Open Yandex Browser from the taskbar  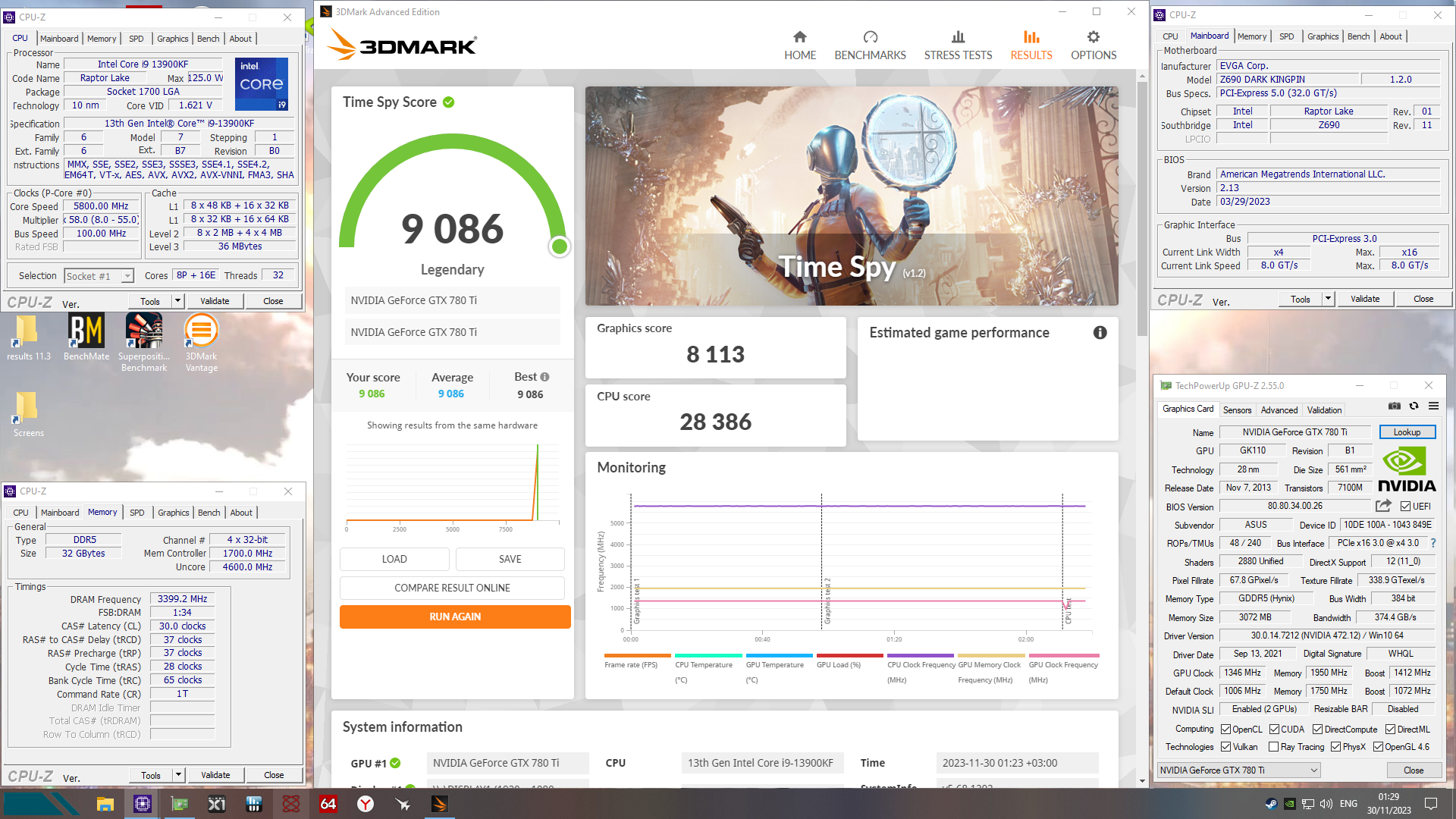coord(365,804)
